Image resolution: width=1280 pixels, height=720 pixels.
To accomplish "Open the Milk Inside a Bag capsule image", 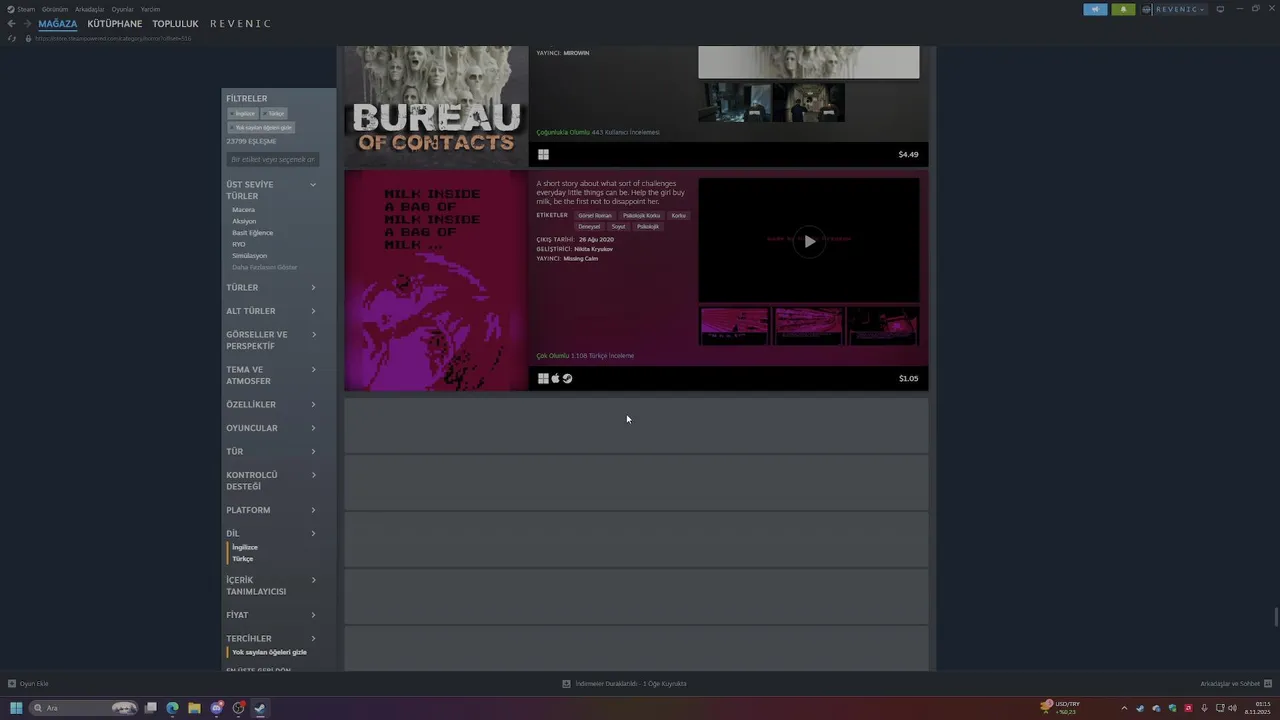I will pyautogui.click(x=436, y=280).
